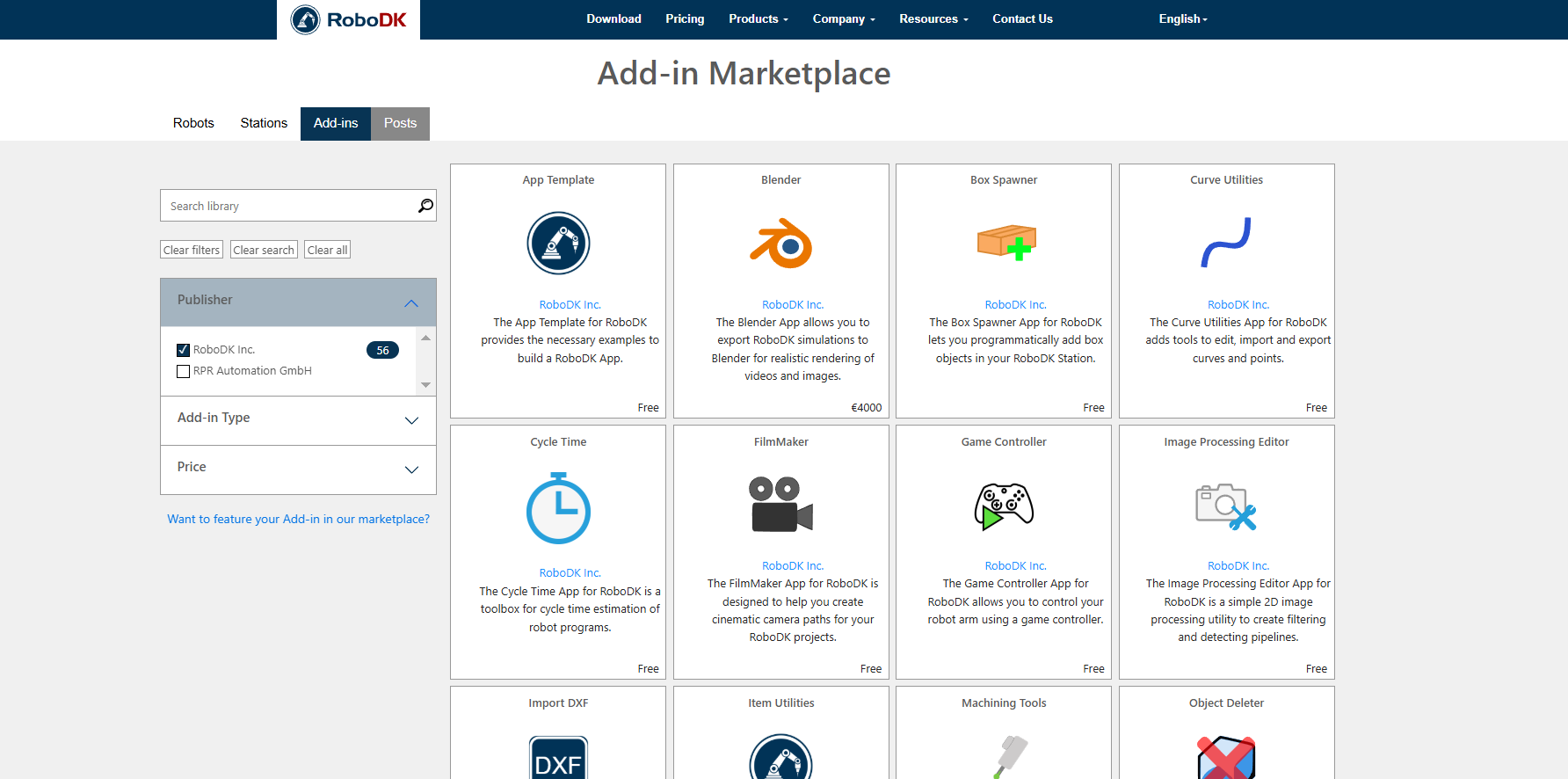Open the feature your Add-in link
The width and height of the screenshot is (1568, 779).
[x=298, y=519]
